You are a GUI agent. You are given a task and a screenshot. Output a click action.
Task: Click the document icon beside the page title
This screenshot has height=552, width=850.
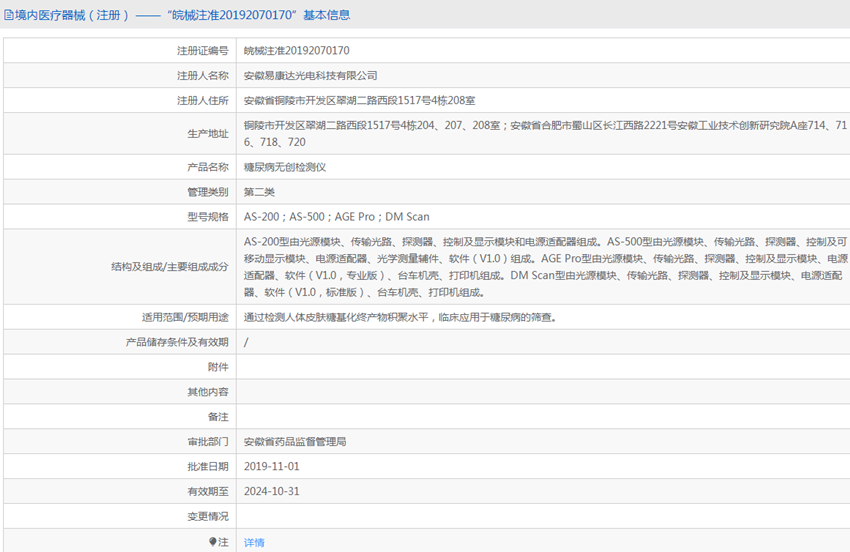(9, 15)
